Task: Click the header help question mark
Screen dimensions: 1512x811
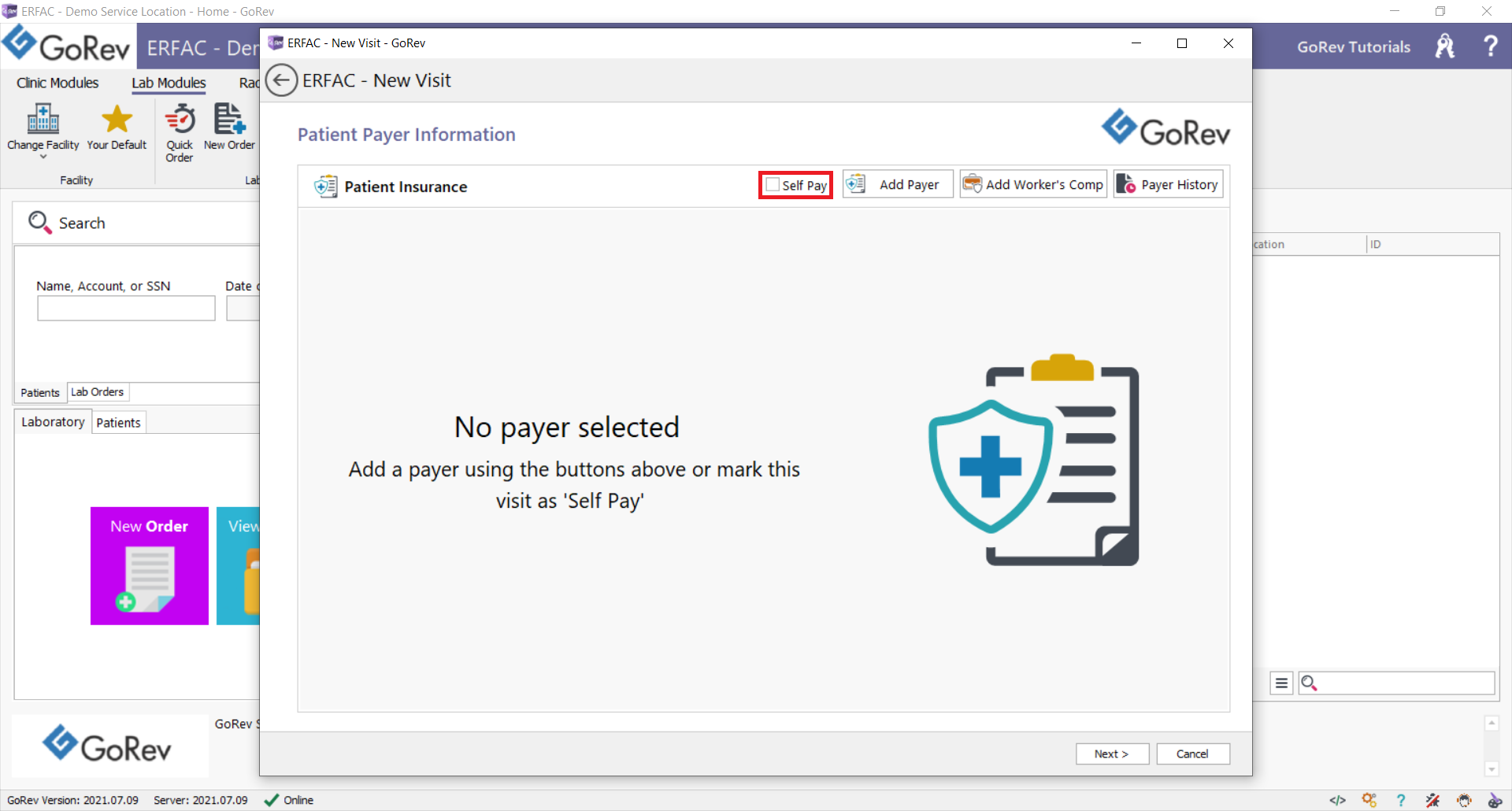Action: [1490, 46]
